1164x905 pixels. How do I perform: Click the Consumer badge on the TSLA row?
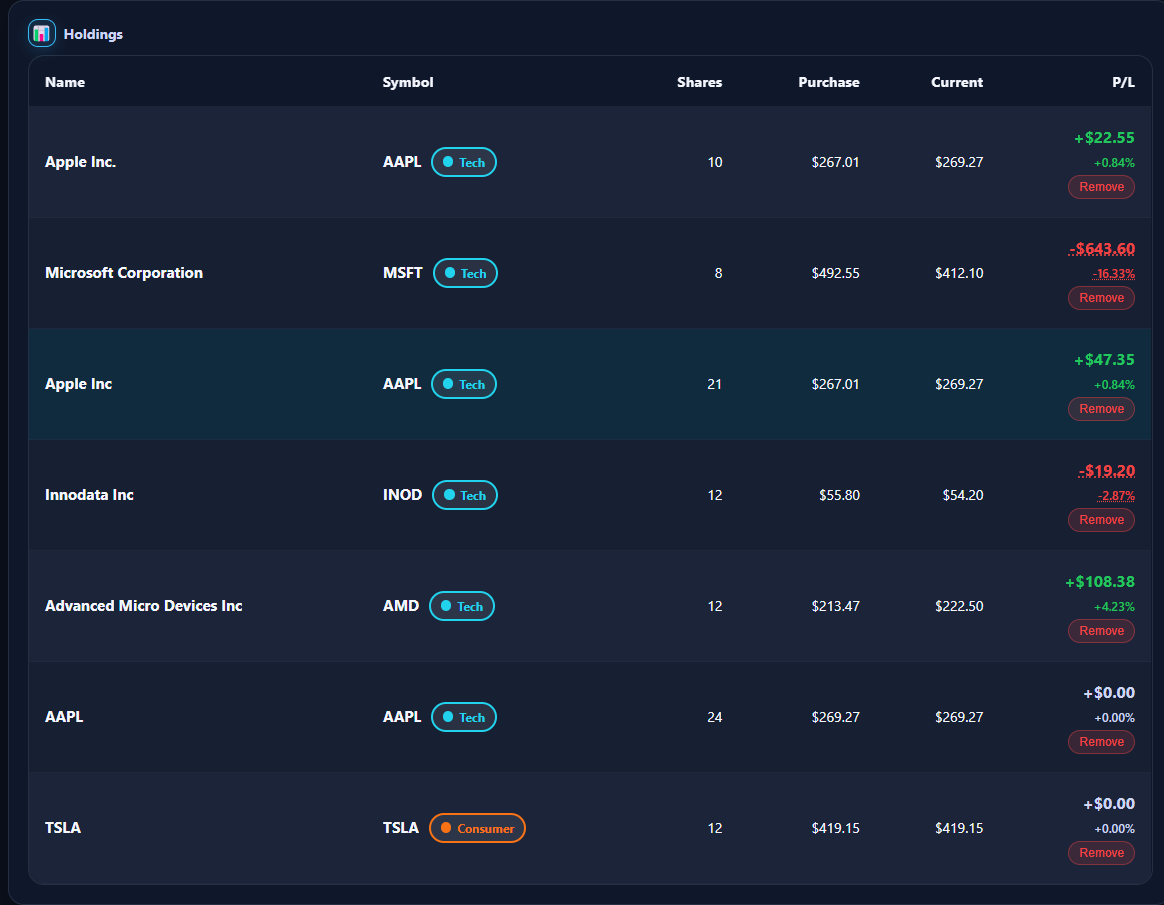click(477, 828)
